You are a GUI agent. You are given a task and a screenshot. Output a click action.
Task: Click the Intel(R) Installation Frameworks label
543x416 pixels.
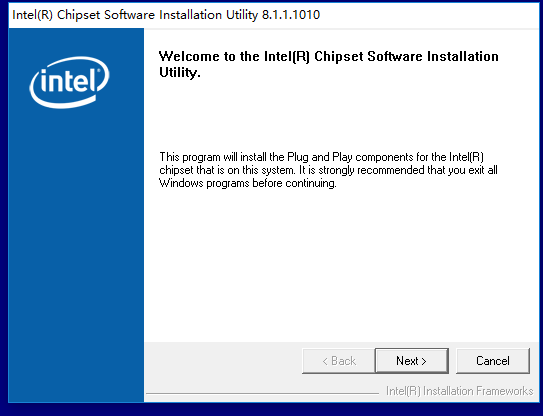(460, 391)
